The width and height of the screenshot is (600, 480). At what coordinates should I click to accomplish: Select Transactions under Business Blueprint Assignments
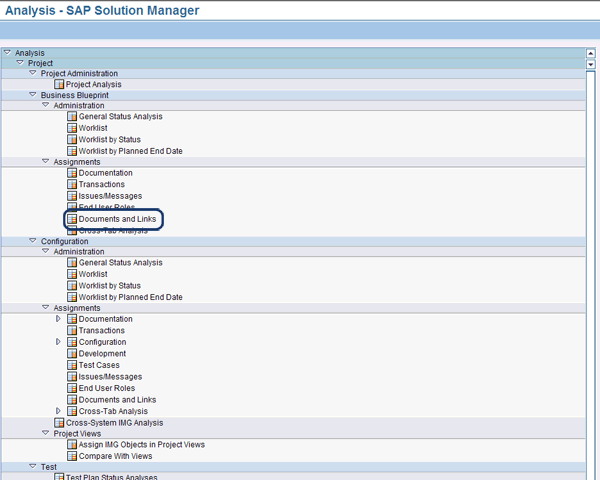point(101,185)
